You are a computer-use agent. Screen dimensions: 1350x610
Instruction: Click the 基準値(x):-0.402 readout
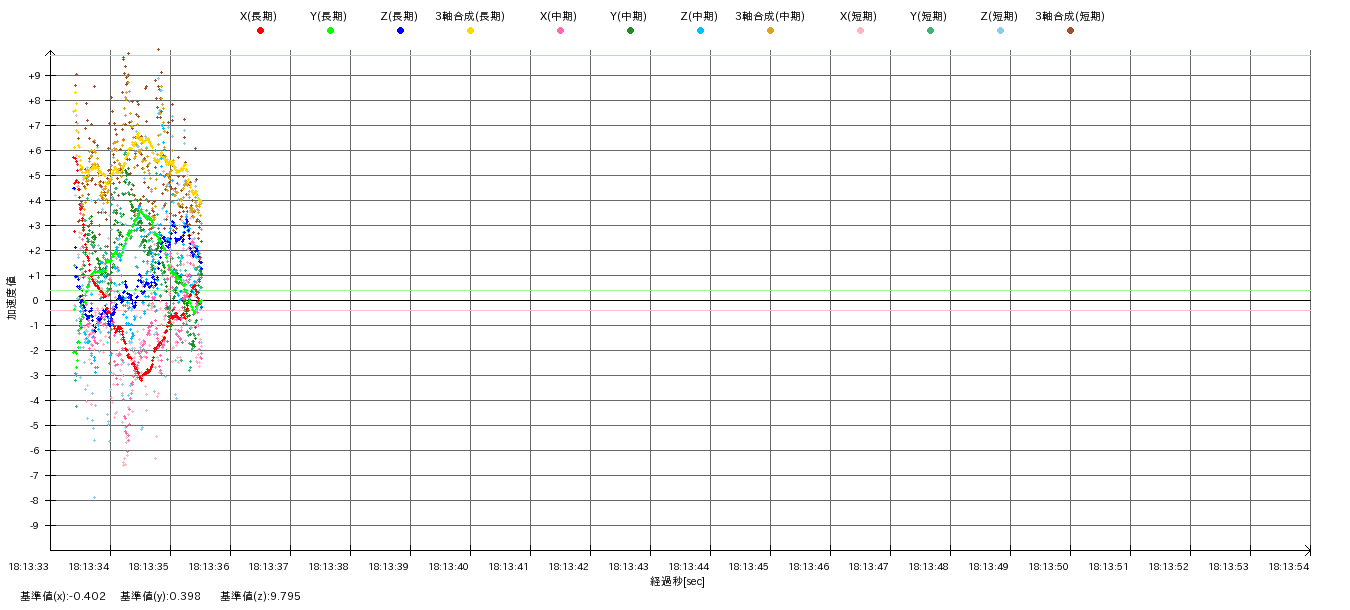(x=63, y=596)
